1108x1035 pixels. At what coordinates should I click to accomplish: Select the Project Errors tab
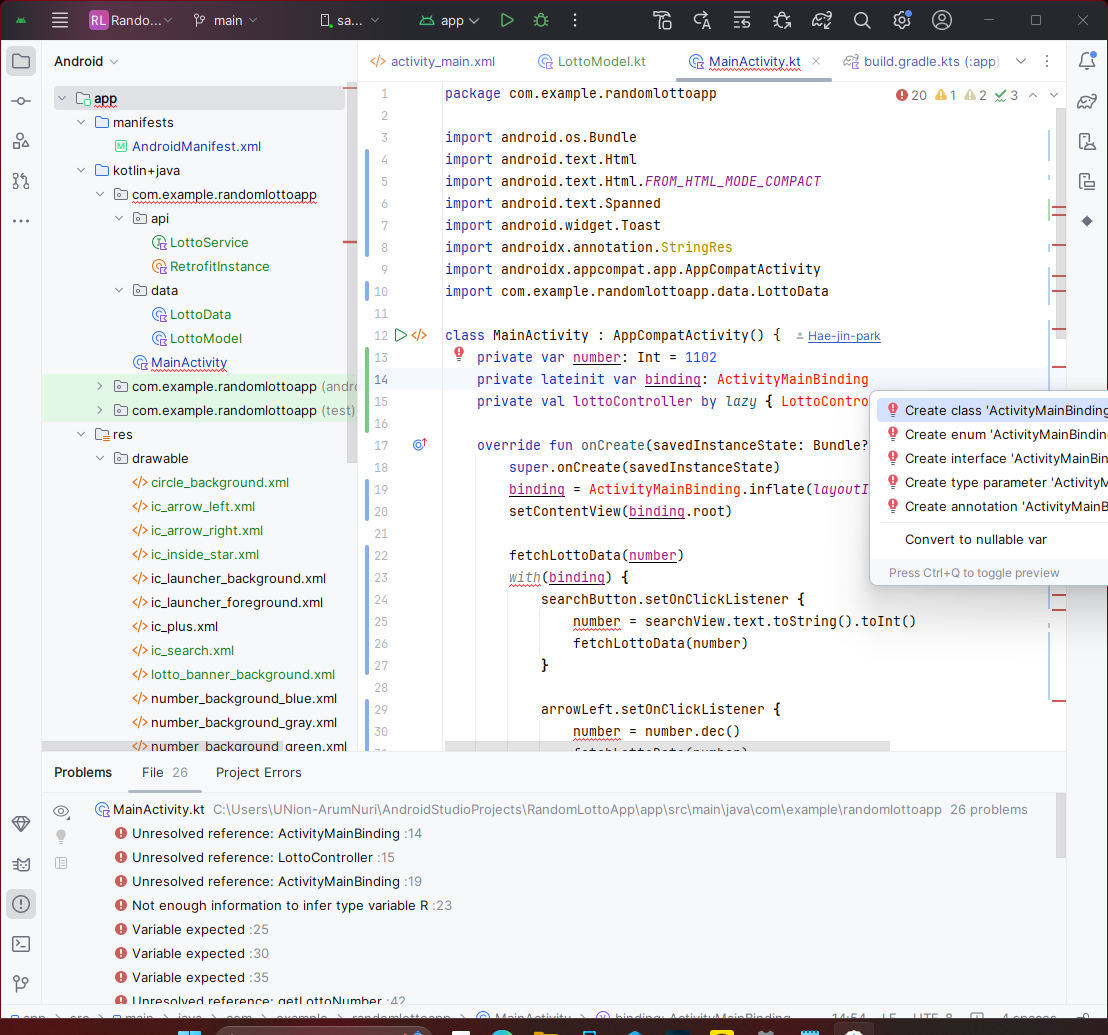point(259,772)
